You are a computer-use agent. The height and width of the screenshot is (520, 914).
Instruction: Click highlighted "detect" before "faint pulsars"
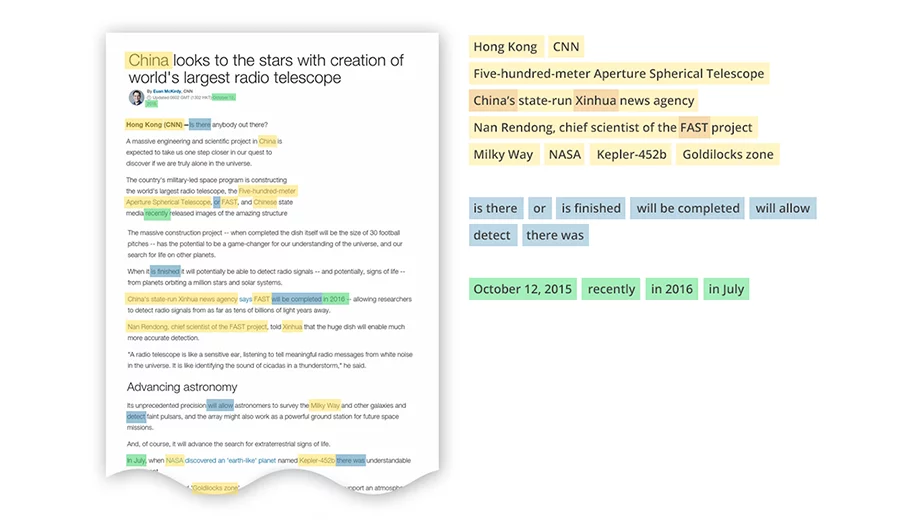click(x=136, y=416)
